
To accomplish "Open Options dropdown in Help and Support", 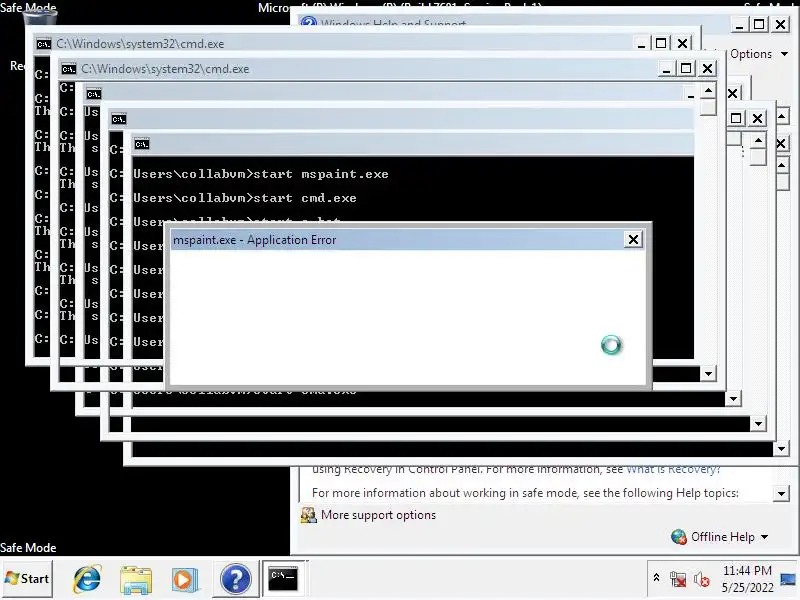I will (759, 54).
